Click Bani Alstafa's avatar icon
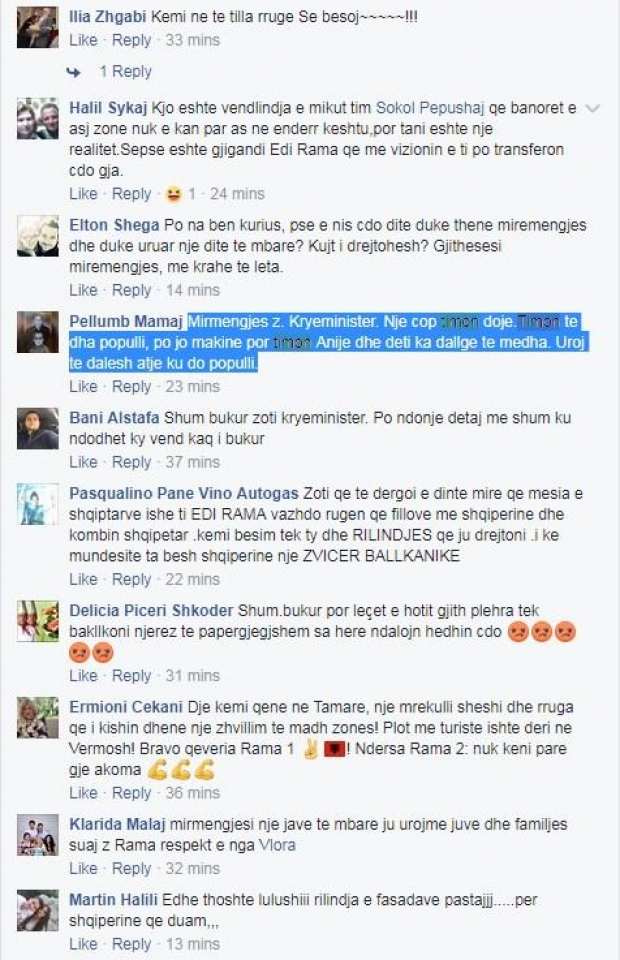620x960 pixels. tap(38, 429)
